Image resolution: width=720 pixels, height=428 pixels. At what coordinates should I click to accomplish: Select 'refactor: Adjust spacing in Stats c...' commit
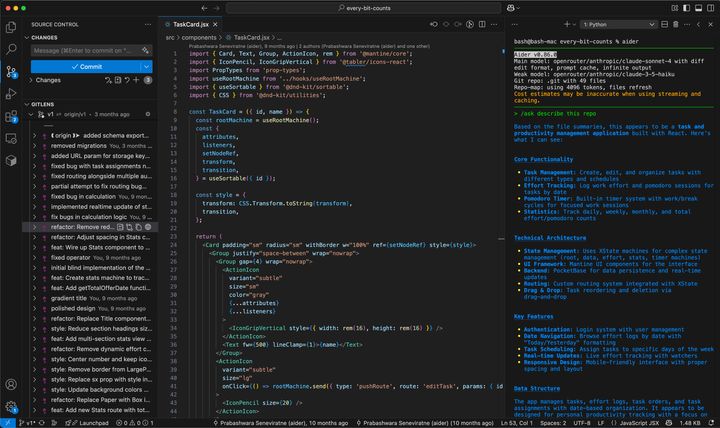pyautogui.click(x=100, y=237)
